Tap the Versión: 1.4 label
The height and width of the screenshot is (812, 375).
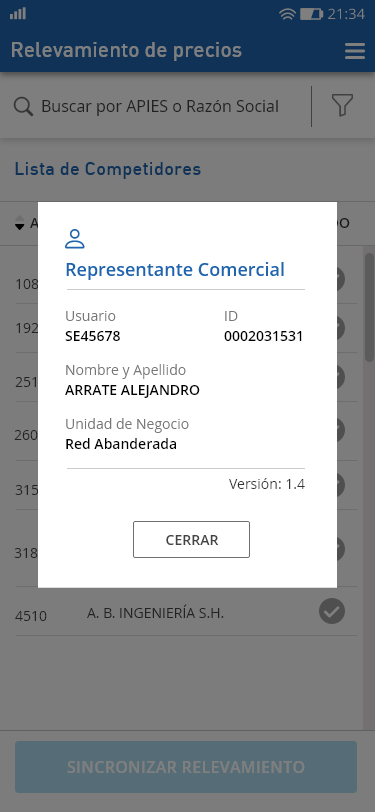click(267, 484)
